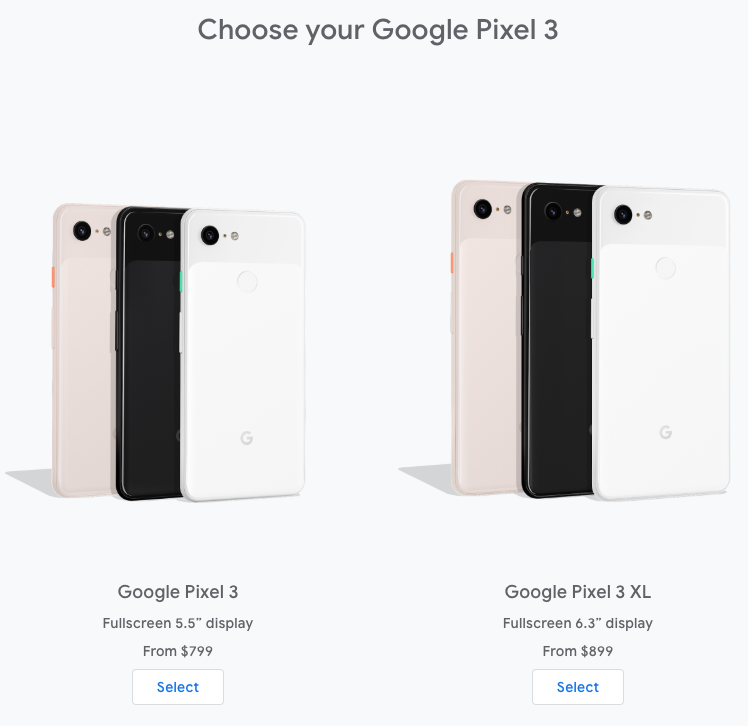Click the 'Google Pixel 3 XL' product title
The image size is (748, 726).
coord(578,592)
